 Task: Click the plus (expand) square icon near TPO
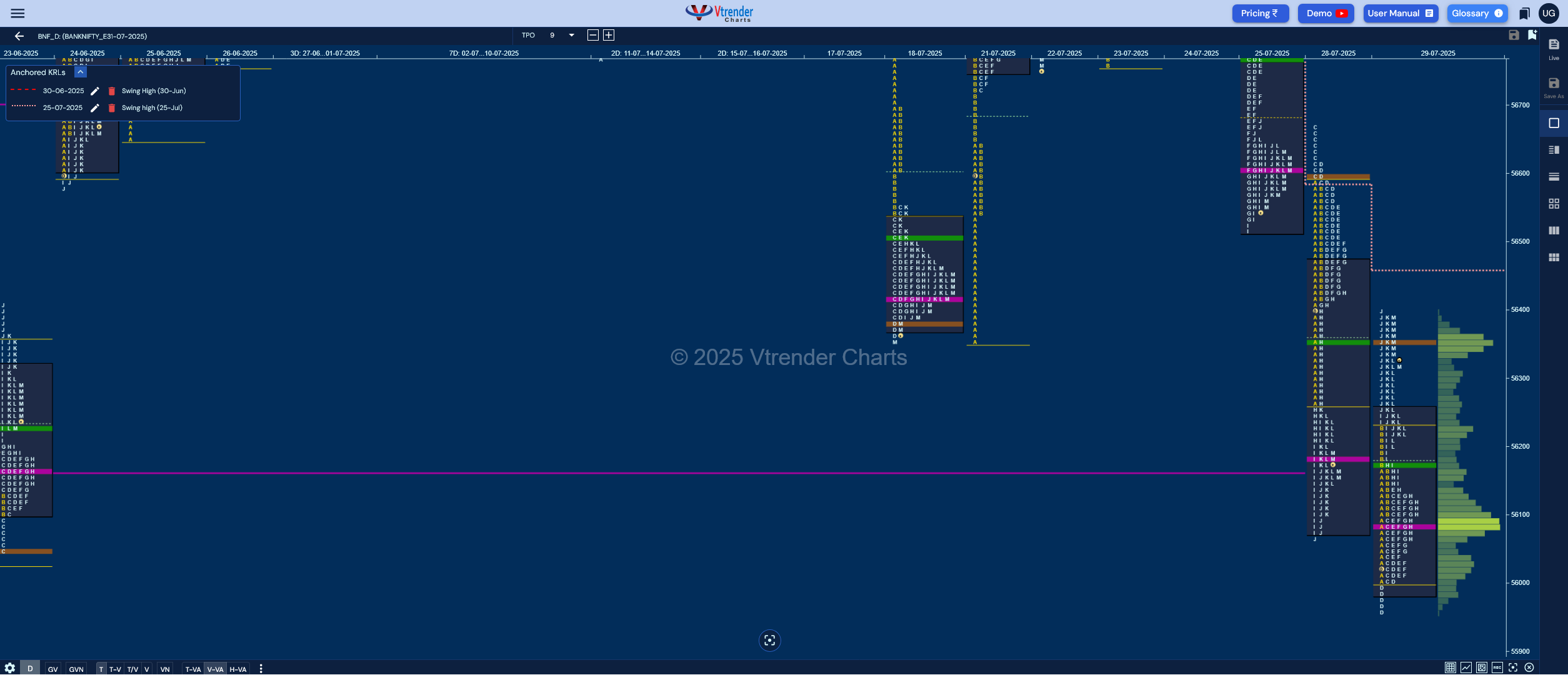click(609, 35)
